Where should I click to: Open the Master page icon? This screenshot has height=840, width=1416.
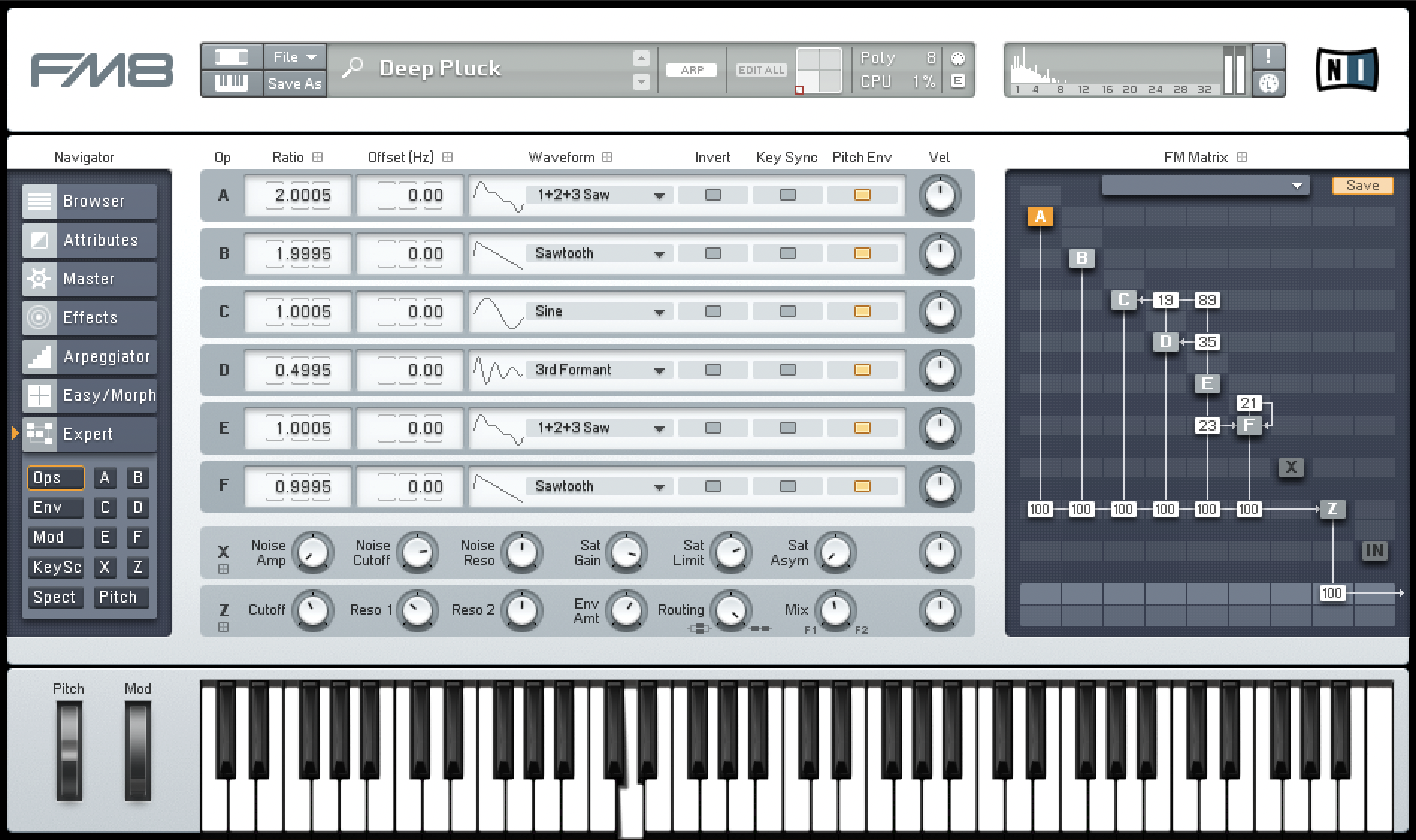click(x=39, y=279)
